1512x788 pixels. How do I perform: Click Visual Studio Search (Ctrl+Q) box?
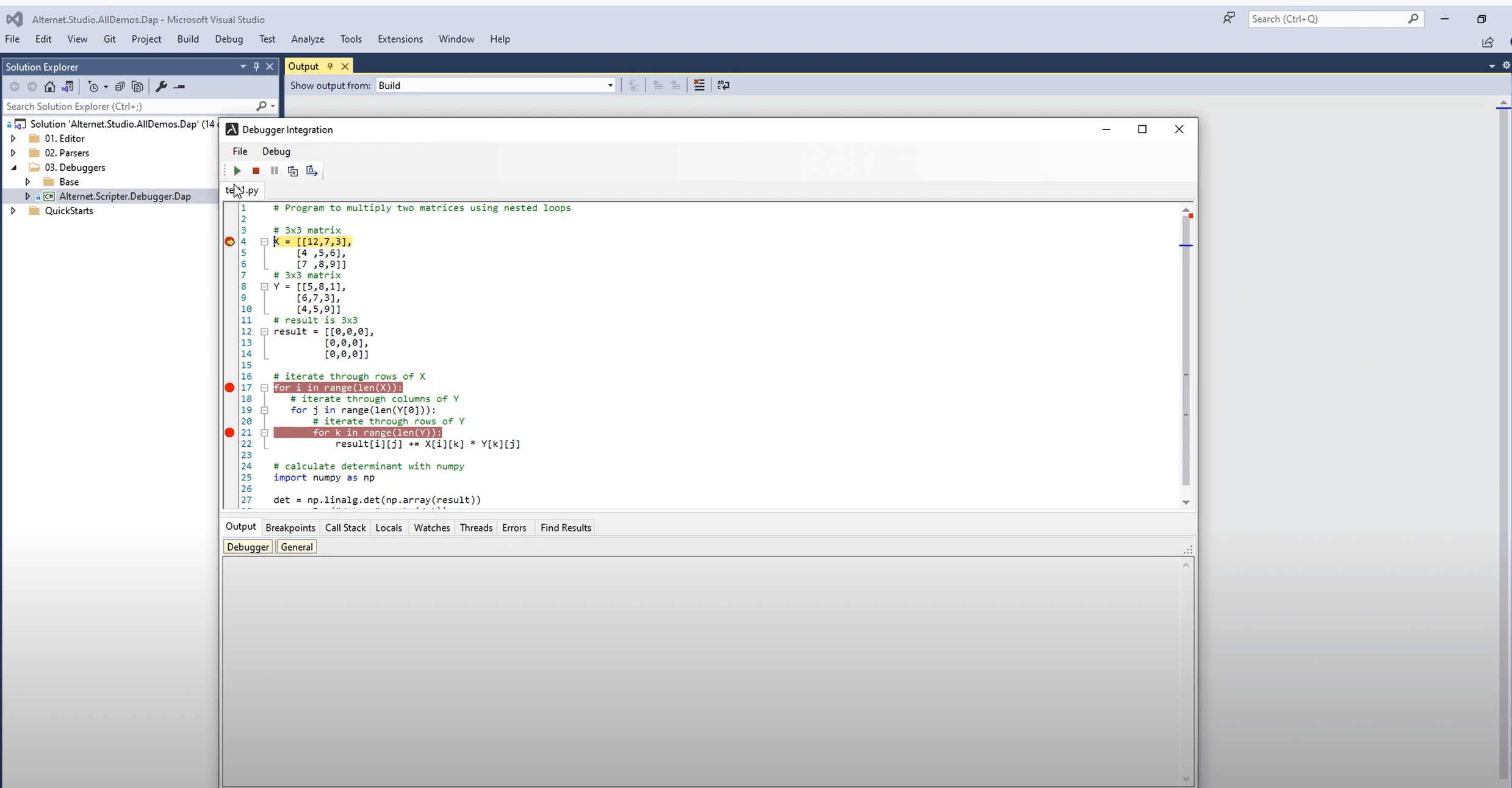coord(1336,19)
